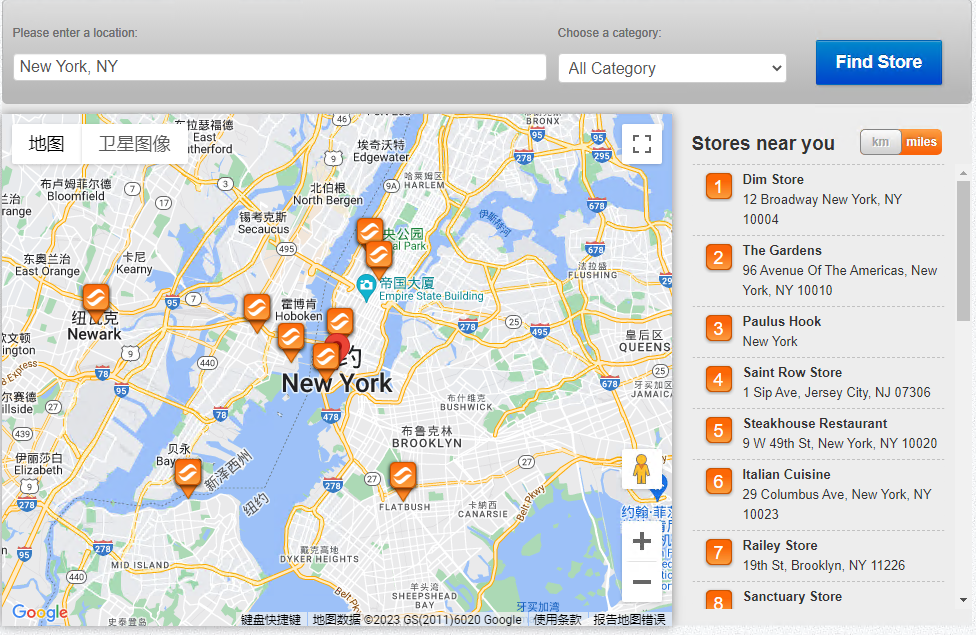The width and height of the screenshot is (976, 635).
Task: Click the New York, NY location field
Action: 279,67
